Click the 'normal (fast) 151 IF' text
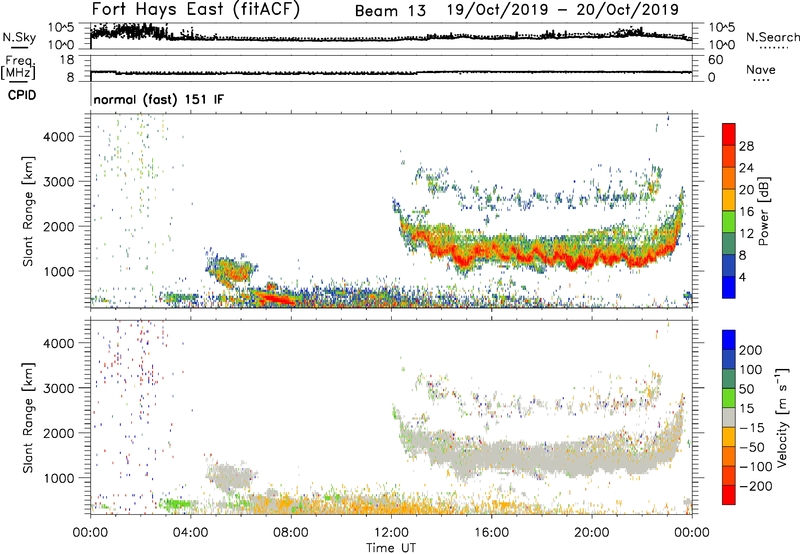Screen dimensions: 800x554 click(159, 99)
